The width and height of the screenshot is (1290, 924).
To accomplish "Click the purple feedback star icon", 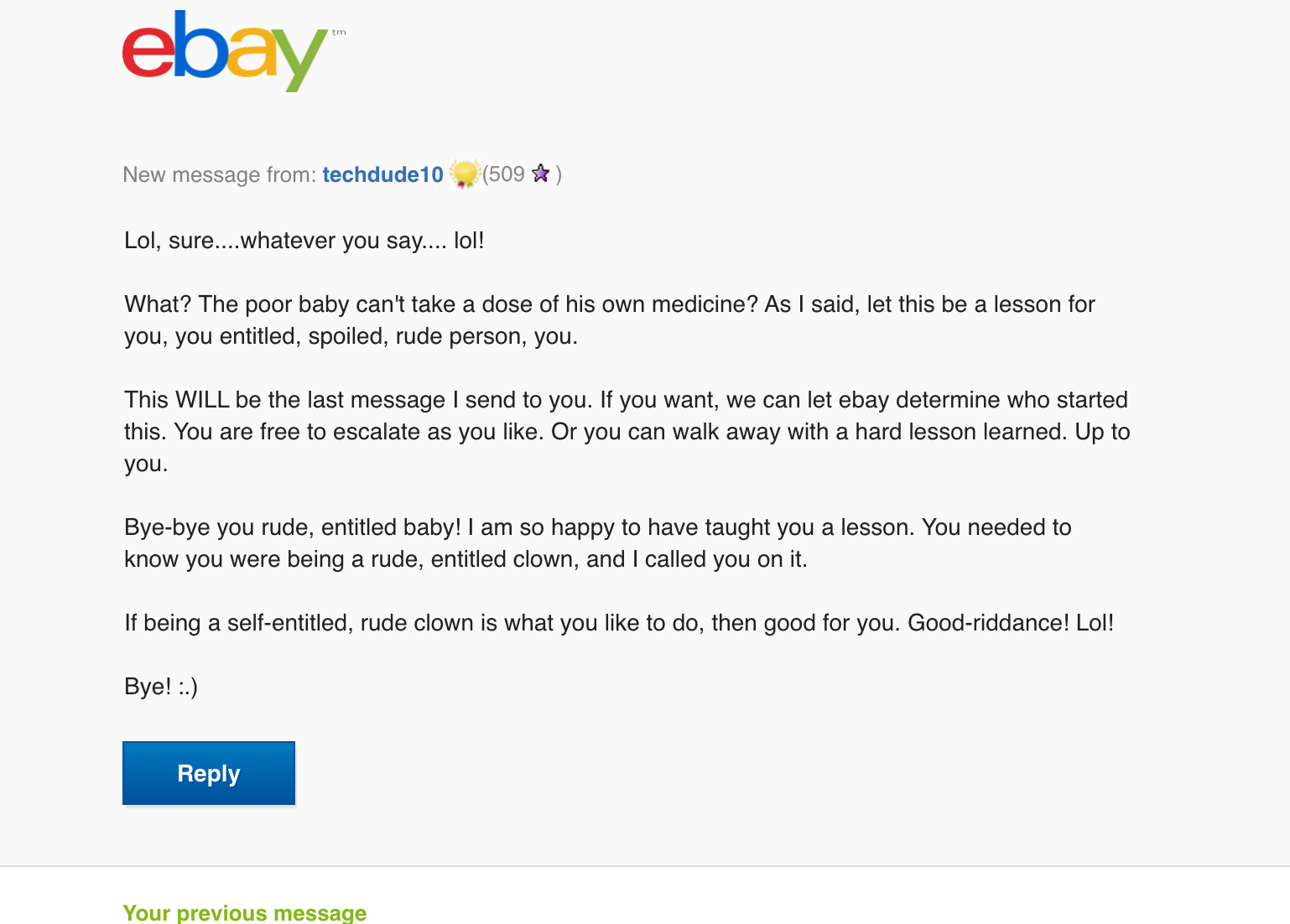I will pyautogui.click(x=541, y=174).
